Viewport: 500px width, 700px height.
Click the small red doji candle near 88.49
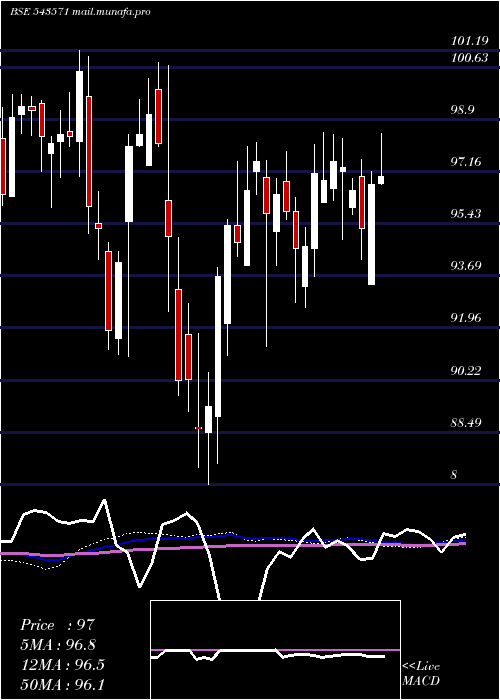(x=199, y=428)
